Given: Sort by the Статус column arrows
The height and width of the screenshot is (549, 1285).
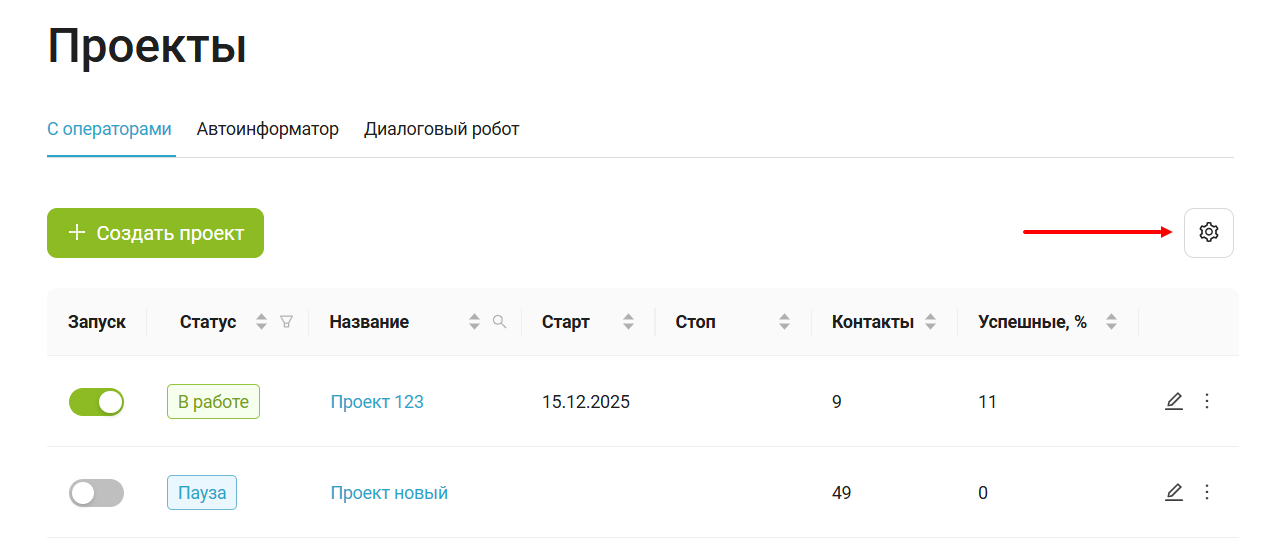Looking at the screenshot, I should tap(262, 322).
